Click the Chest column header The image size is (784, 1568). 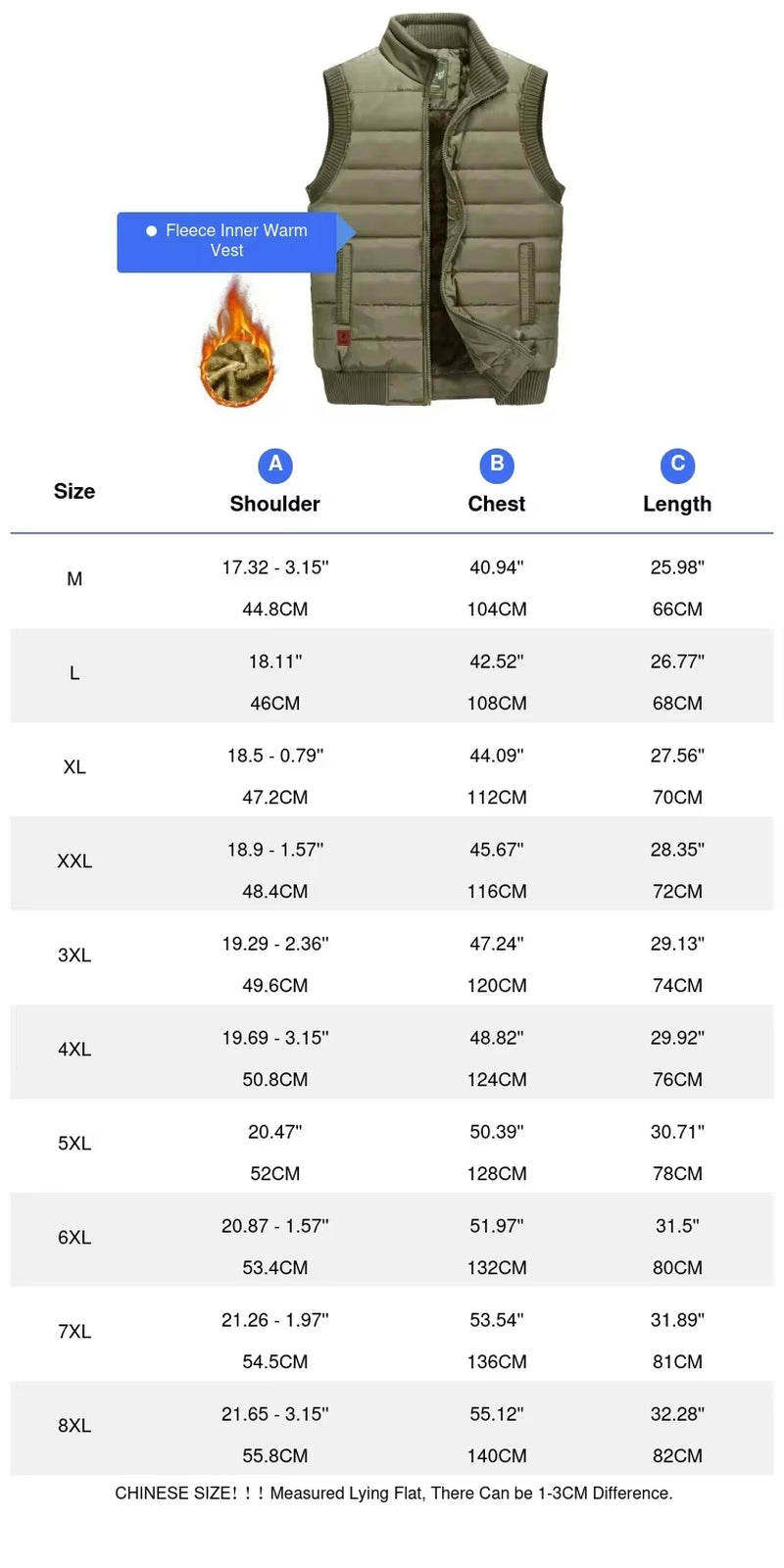(497, 504)
